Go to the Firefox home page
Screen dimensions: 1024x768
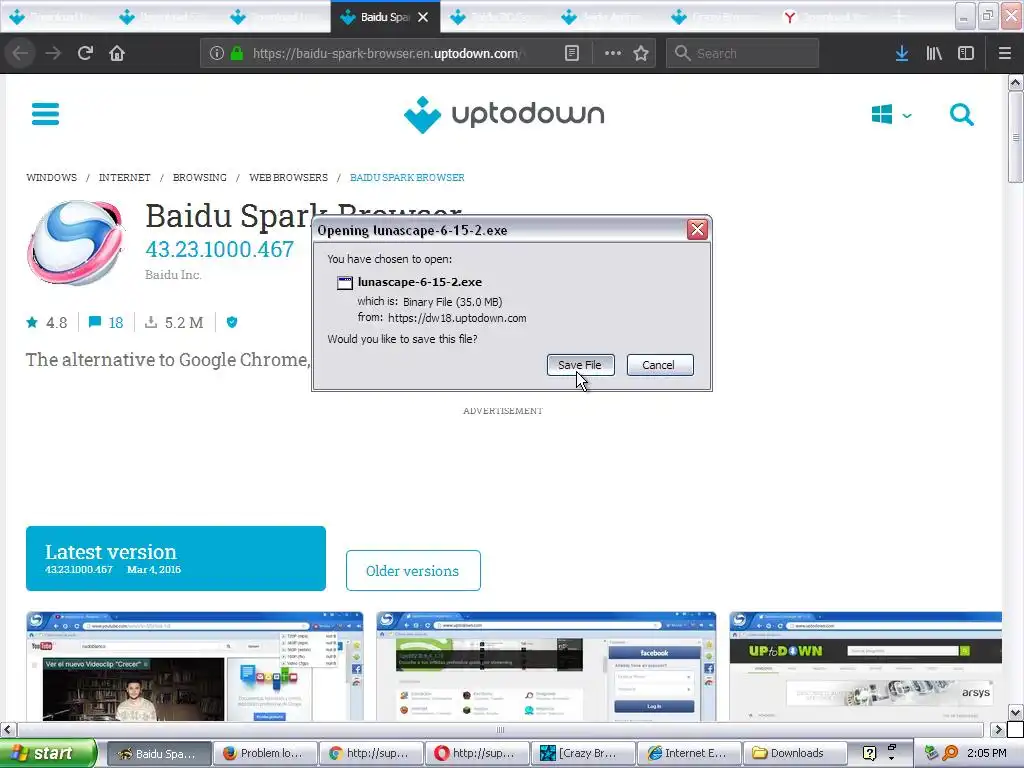(117, 53)
